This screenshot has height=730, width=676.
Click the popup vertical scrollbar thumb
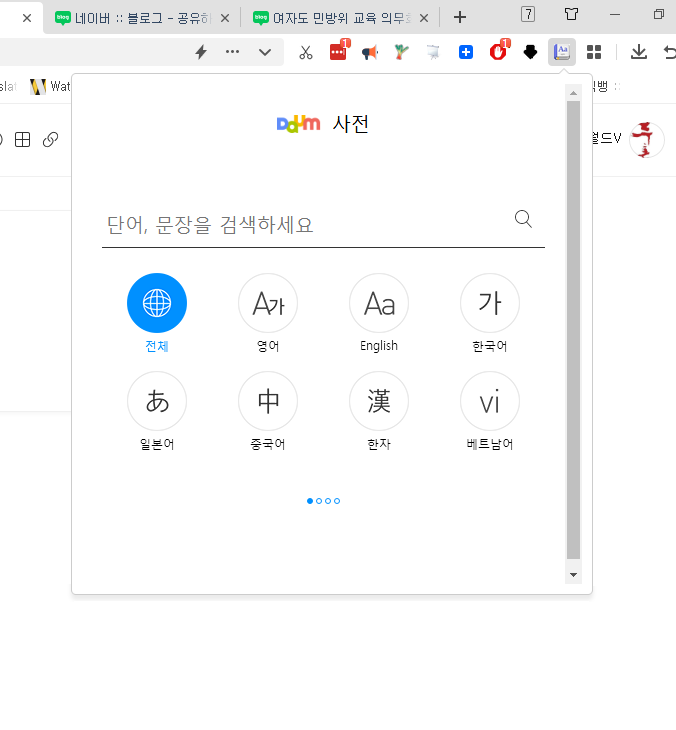(x=574, y=330)
